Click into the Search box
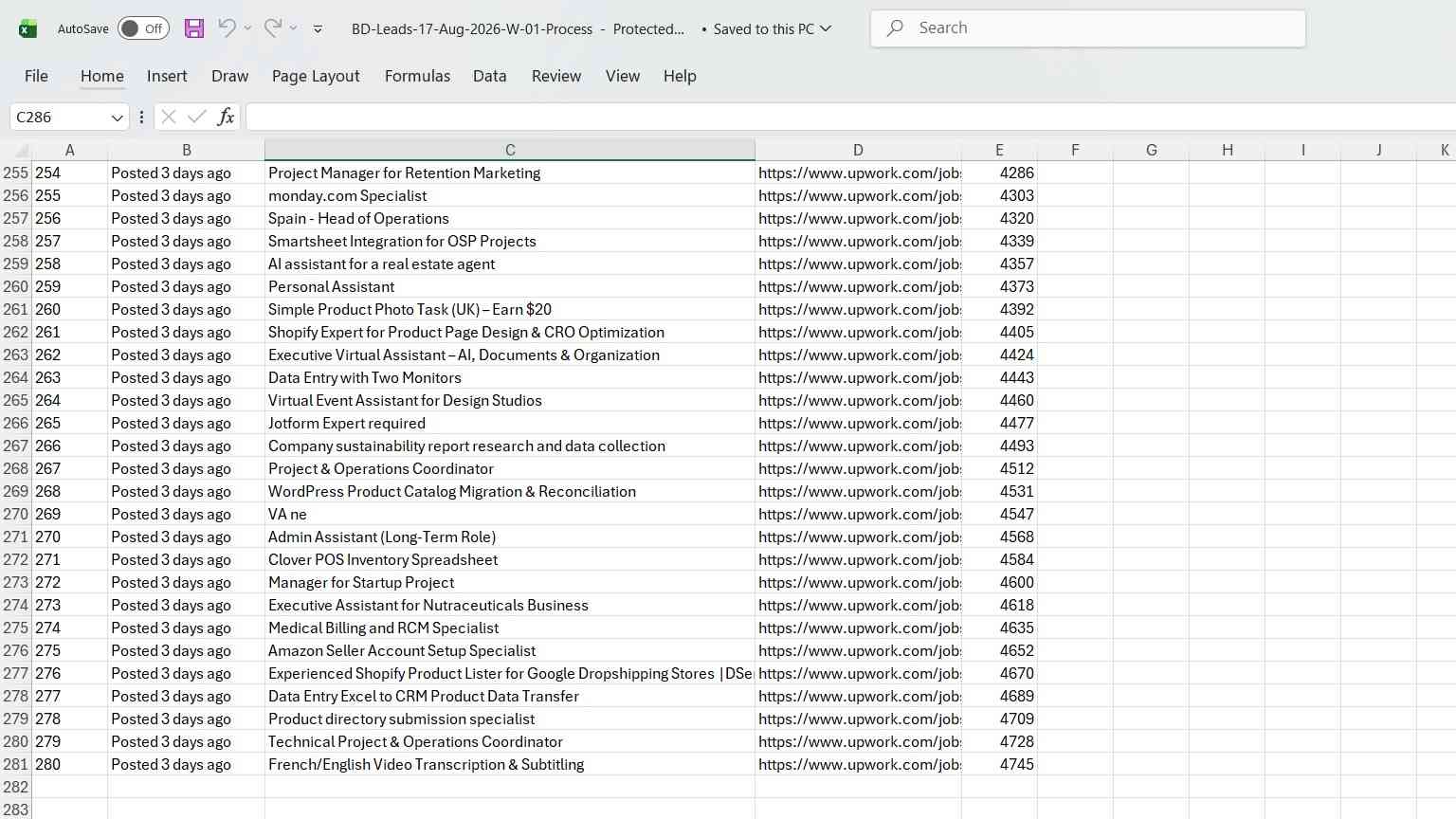Image resolution: width=1456 pixels, height=819 pixels. 1087,28
